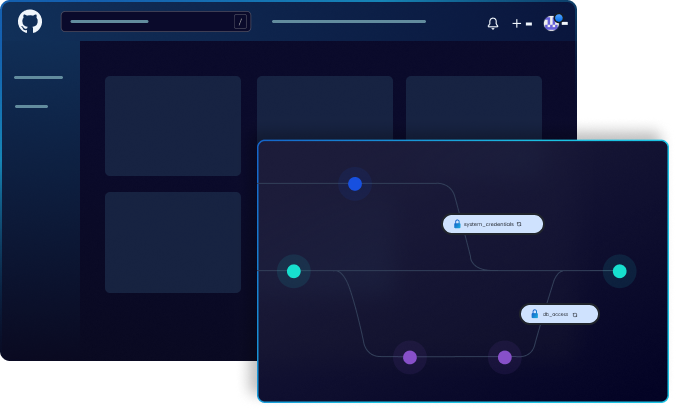Click the system_credentials secret label
The width and height of the screenshot is (676, 410).
(488, 224)
